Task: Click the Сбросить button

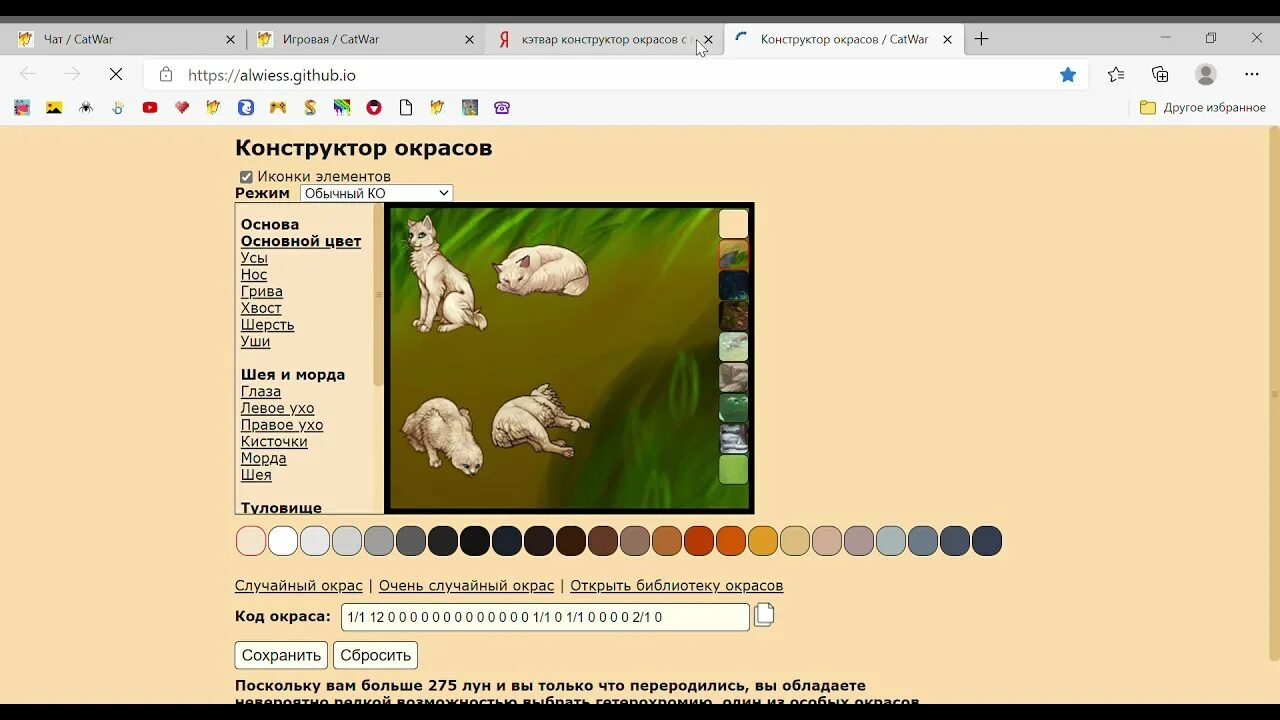Action: tap(375, 655)
